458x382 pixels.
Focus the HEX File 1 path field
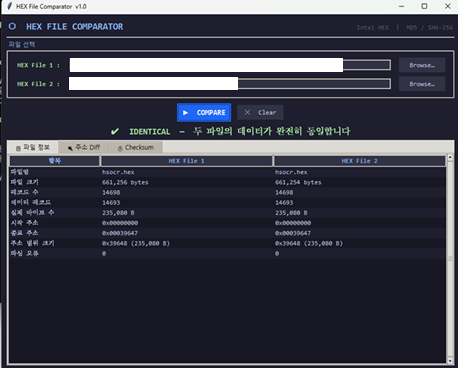[x=230, y=65]
